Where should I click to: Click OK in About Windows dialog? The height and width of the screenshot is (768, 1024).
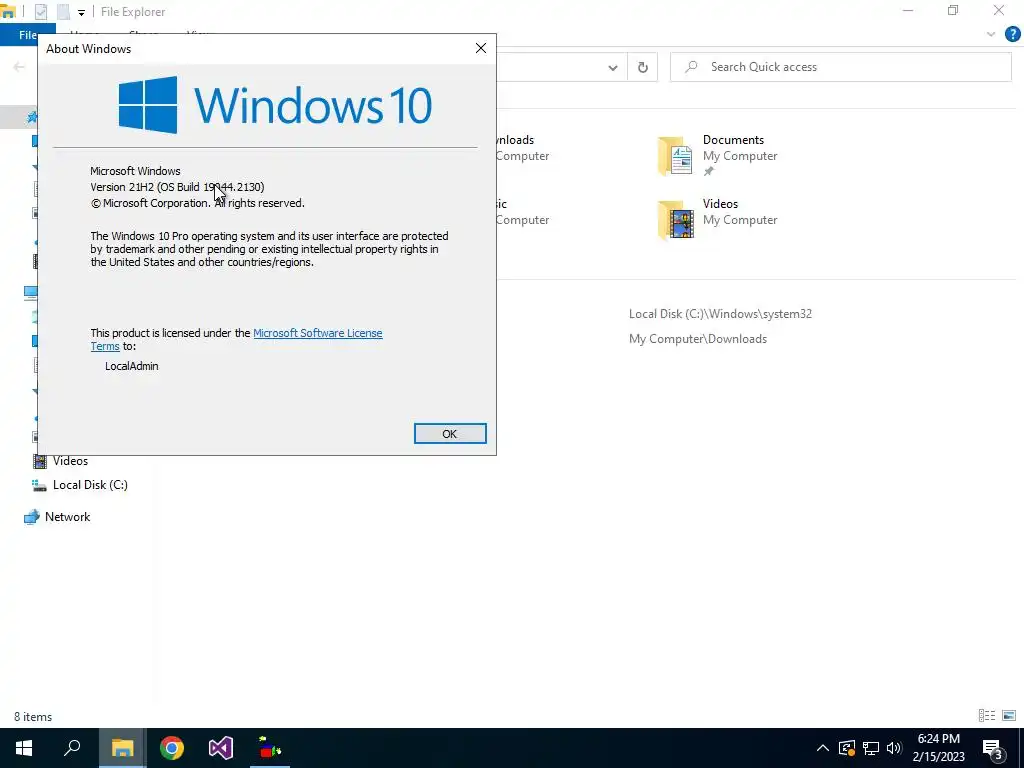[x=450, y=434]
